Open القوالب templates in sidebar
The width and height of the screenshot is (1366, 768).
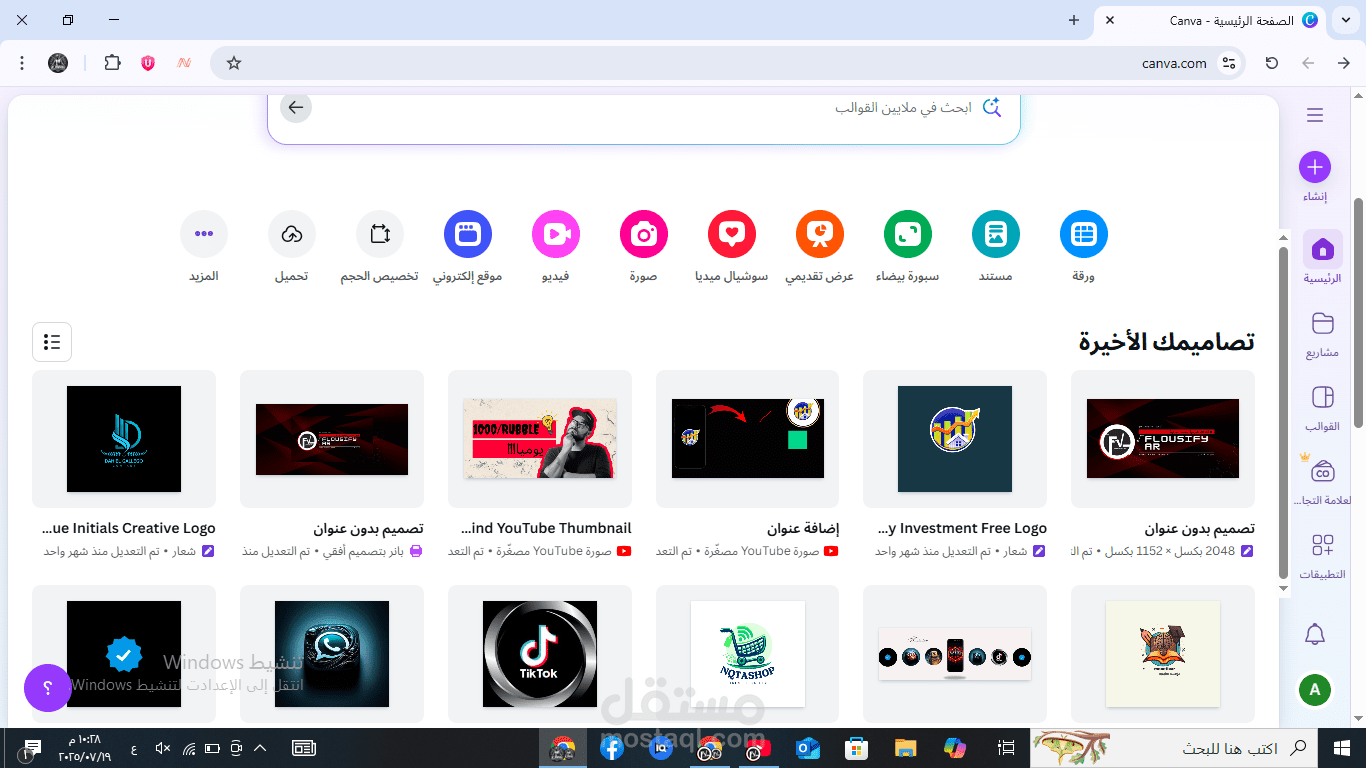coord(1322,407)
